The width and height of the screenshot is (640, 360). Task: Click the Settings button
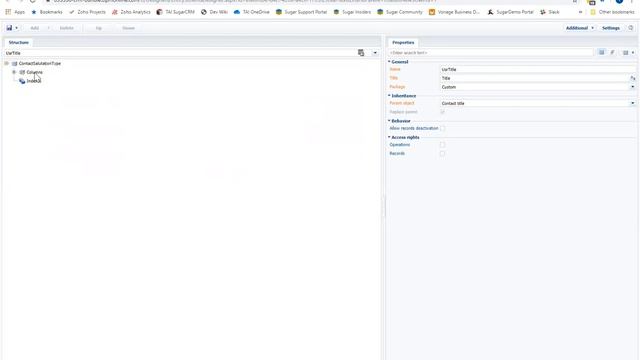[611, 28]
